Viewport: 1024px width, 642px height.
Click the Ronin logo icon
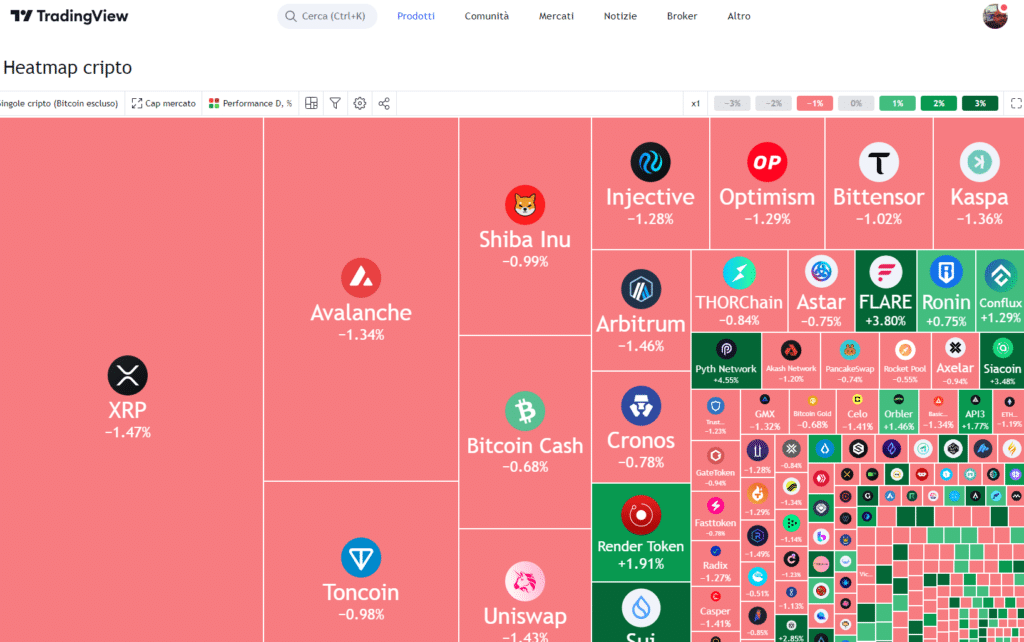pyautogui.click(x=946, y=272)
